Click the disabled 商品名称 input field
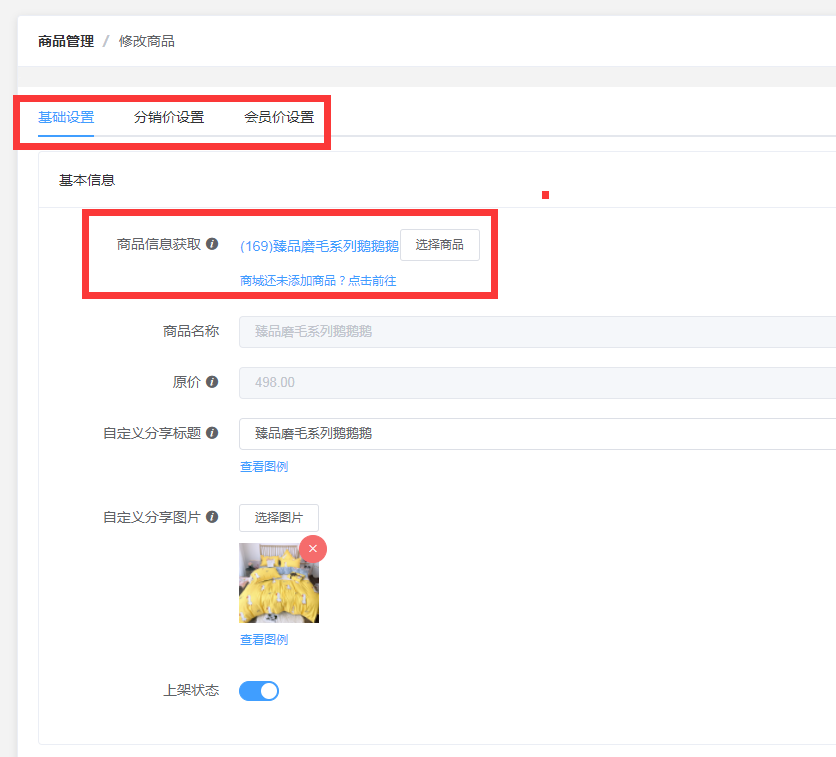The width and height of the screenshot is (836, 757). [537, 332]
